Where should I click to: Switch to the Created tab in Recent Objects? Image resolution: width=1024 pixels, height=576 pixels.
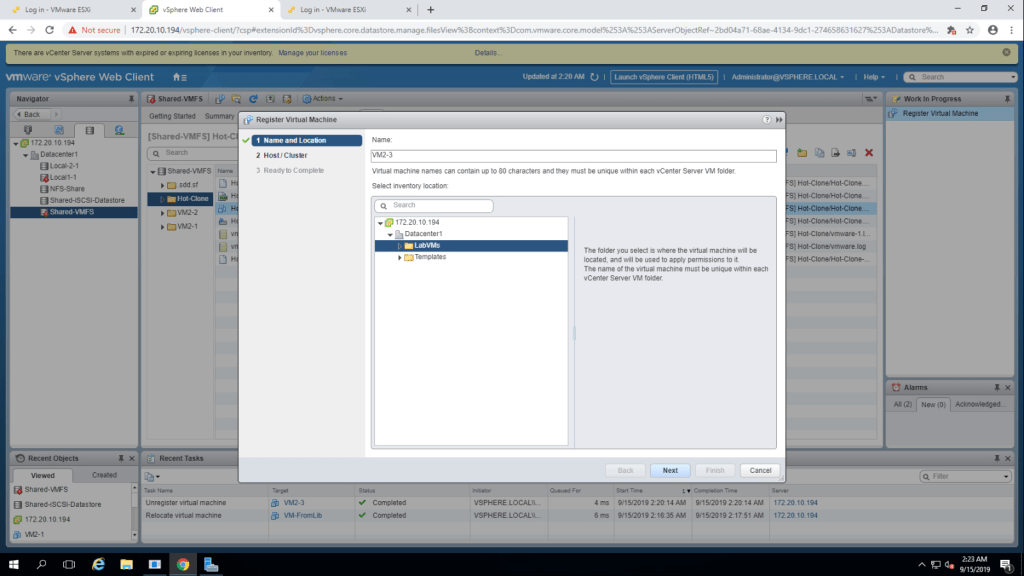click(x=104, y=475)
